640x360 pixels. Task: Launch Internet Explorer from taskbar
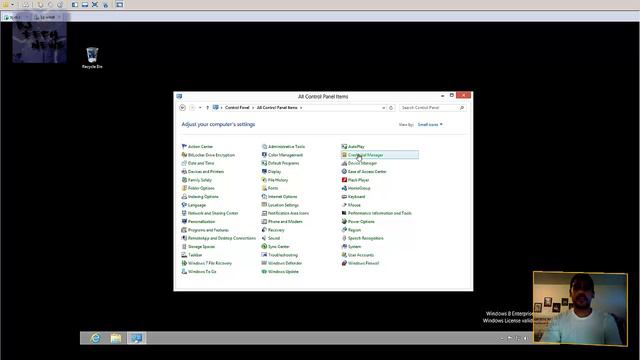tap(96, 338)
